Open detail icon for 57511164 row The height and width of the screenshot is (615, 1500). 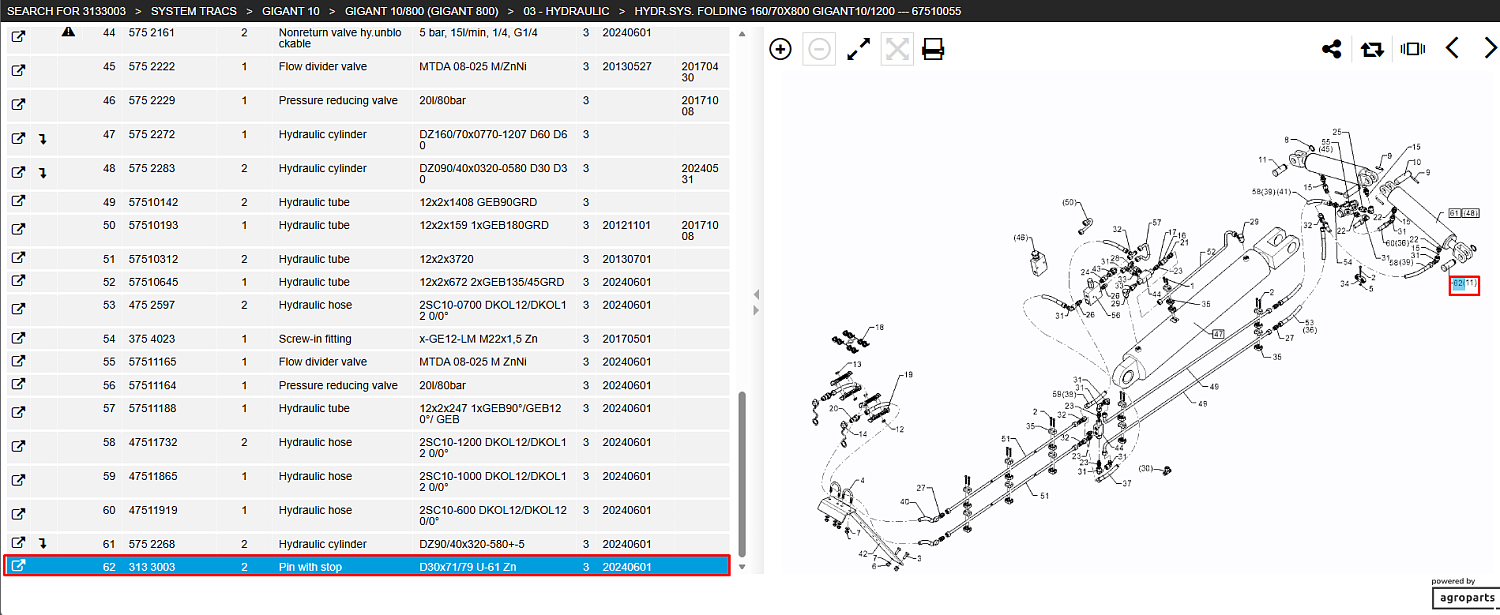[18, 385]
